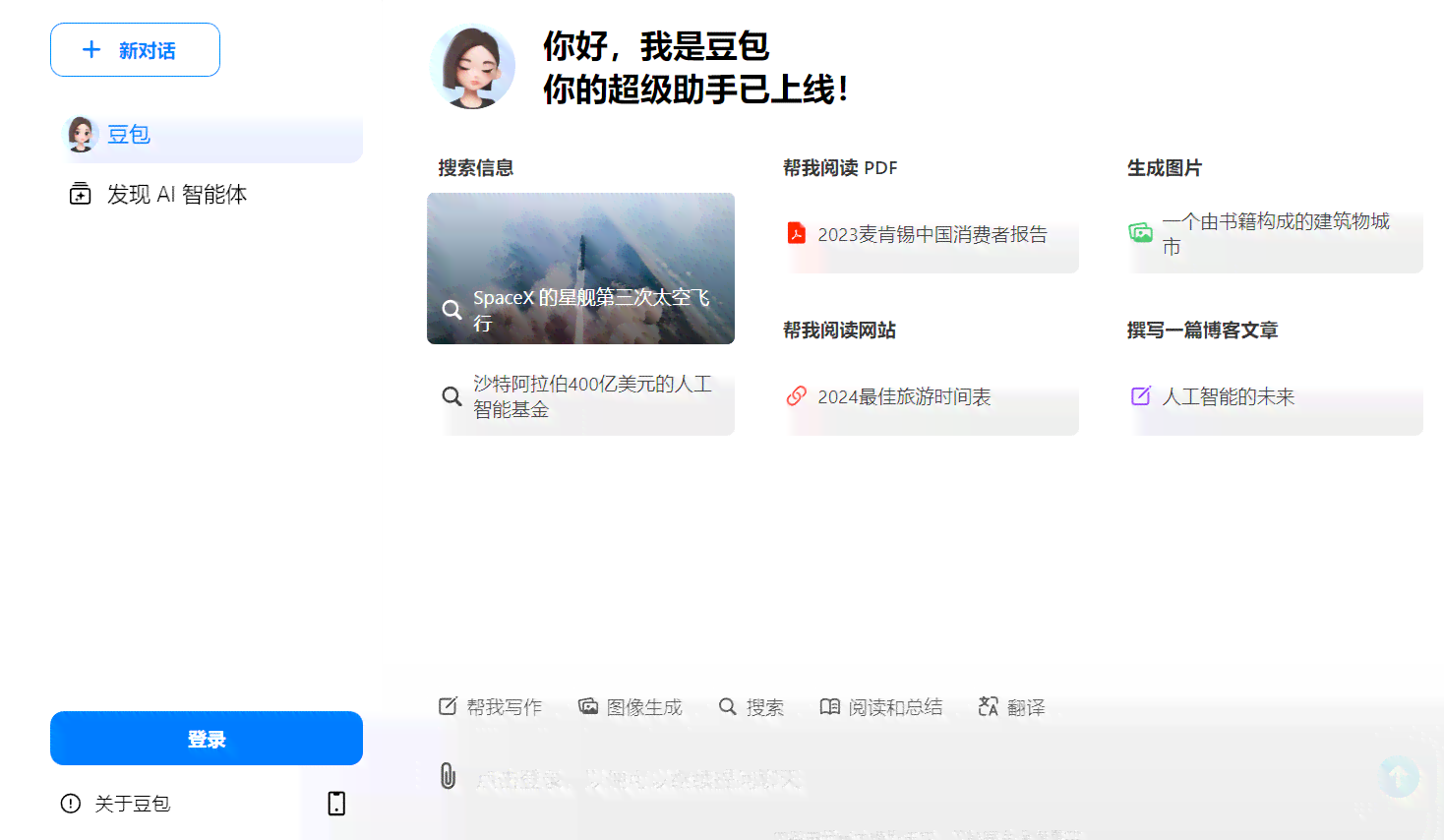Viewport: 1444px width, 840px height.
Task: Open the SpaceX 星舰第三次太空飞行 search card
Action: pyautogui.click(x=580, y=269)
